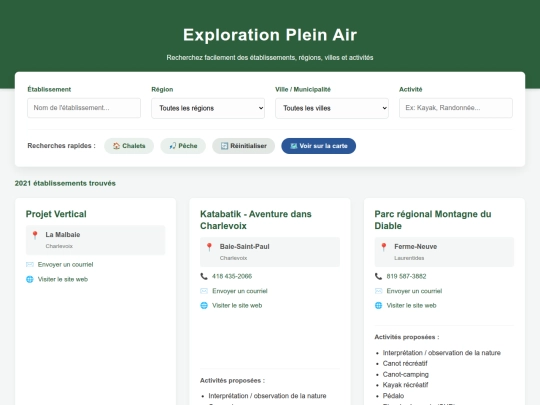The height and width of the screenshot is (405, 540).
Task: Click the house icon on the Chalets chip
Action: (116, 146)
